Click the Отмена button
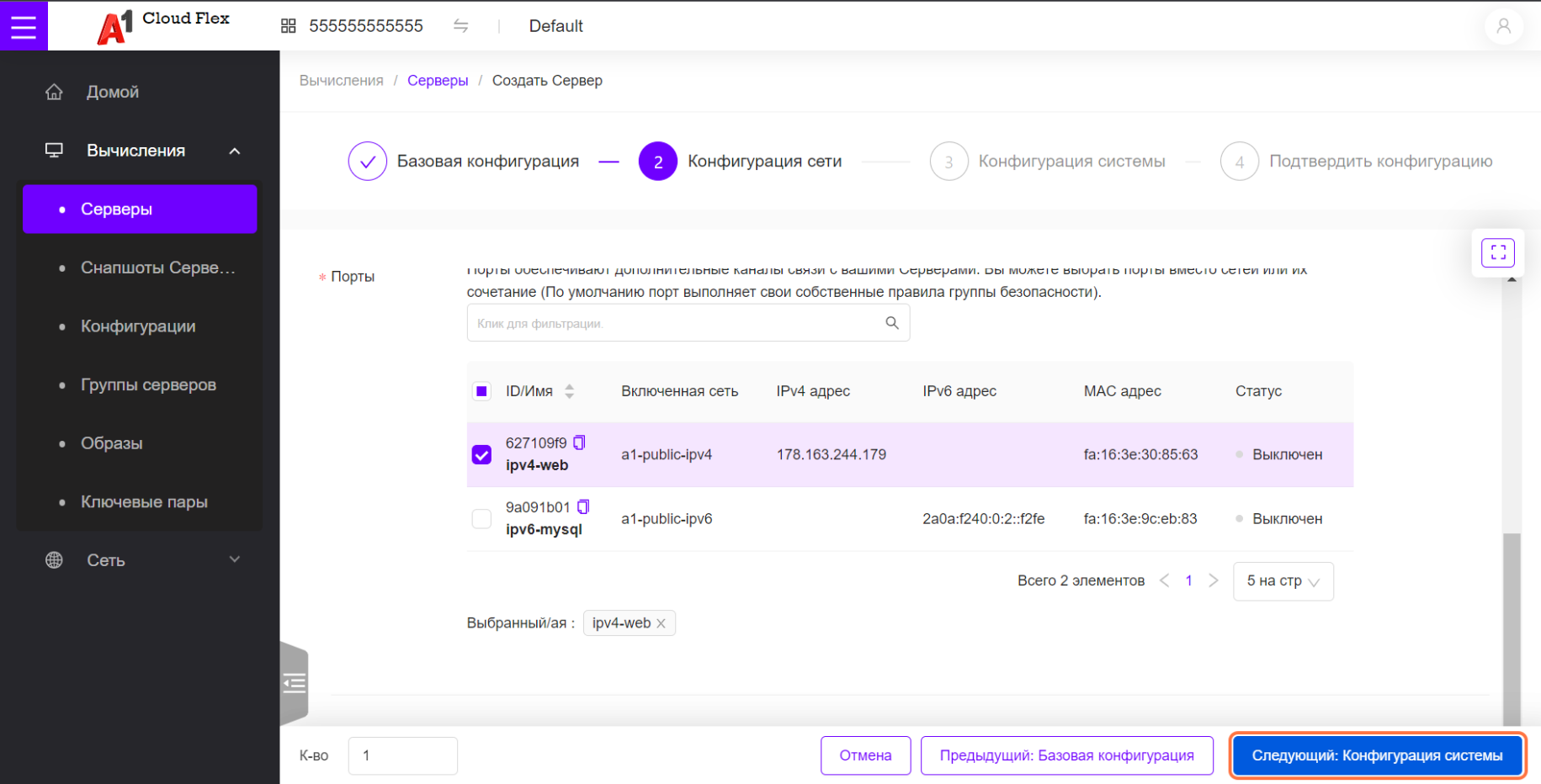Screen dimensions: 1541x784 (865, 755)
